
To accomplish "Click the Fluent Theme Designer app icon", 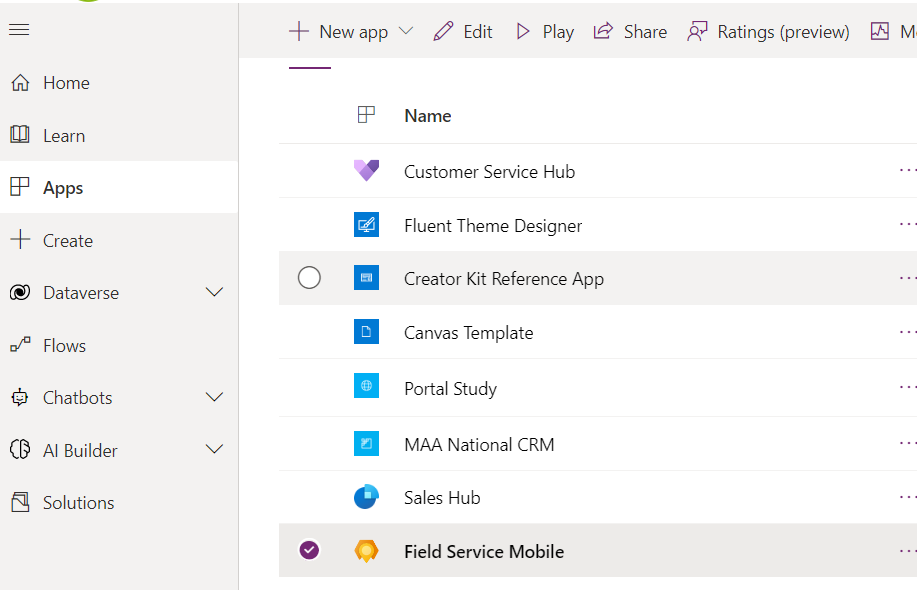I will click(x=366, y=225).
